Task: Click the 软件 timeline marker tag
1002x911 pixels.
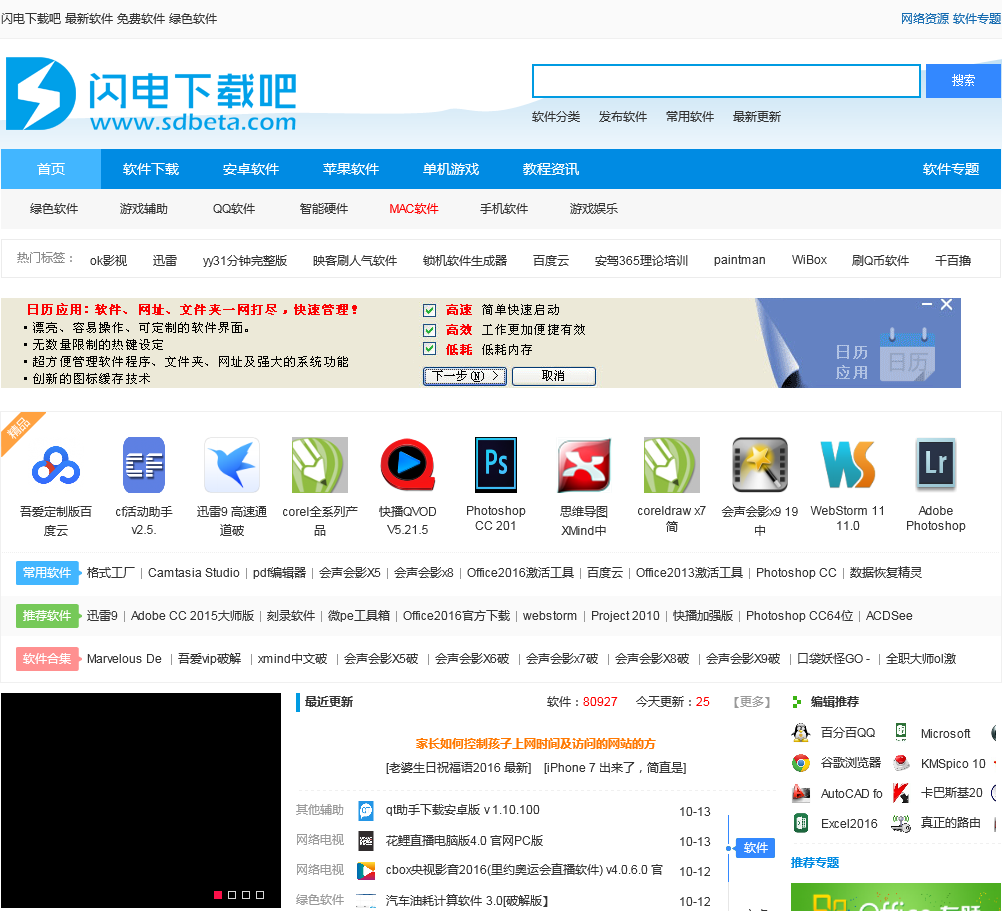Action: pos(755,848)
